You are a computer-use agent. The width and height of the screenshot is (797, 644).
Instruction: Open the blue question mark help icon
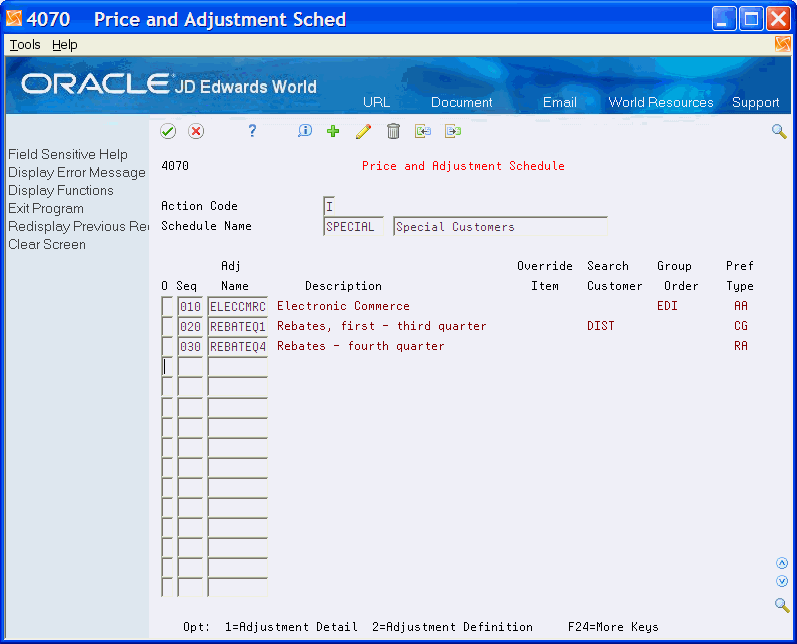tap(252, 131)
